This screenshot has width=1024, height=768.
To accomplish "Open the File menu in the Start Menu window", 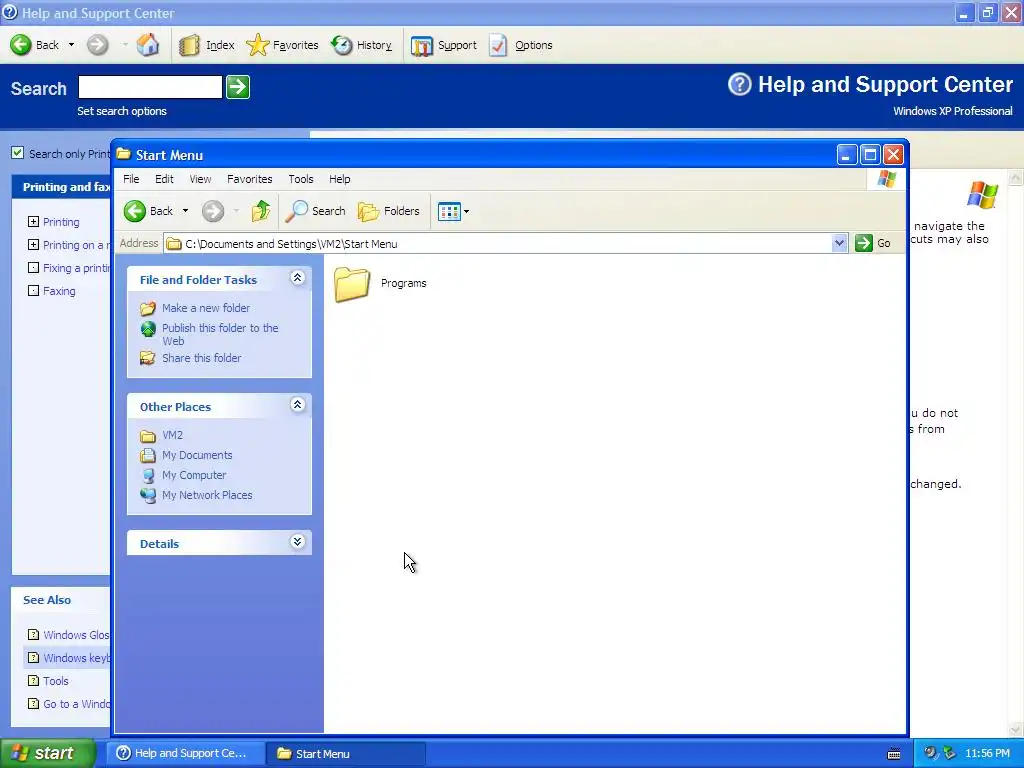I will click(x=131, y=179).
